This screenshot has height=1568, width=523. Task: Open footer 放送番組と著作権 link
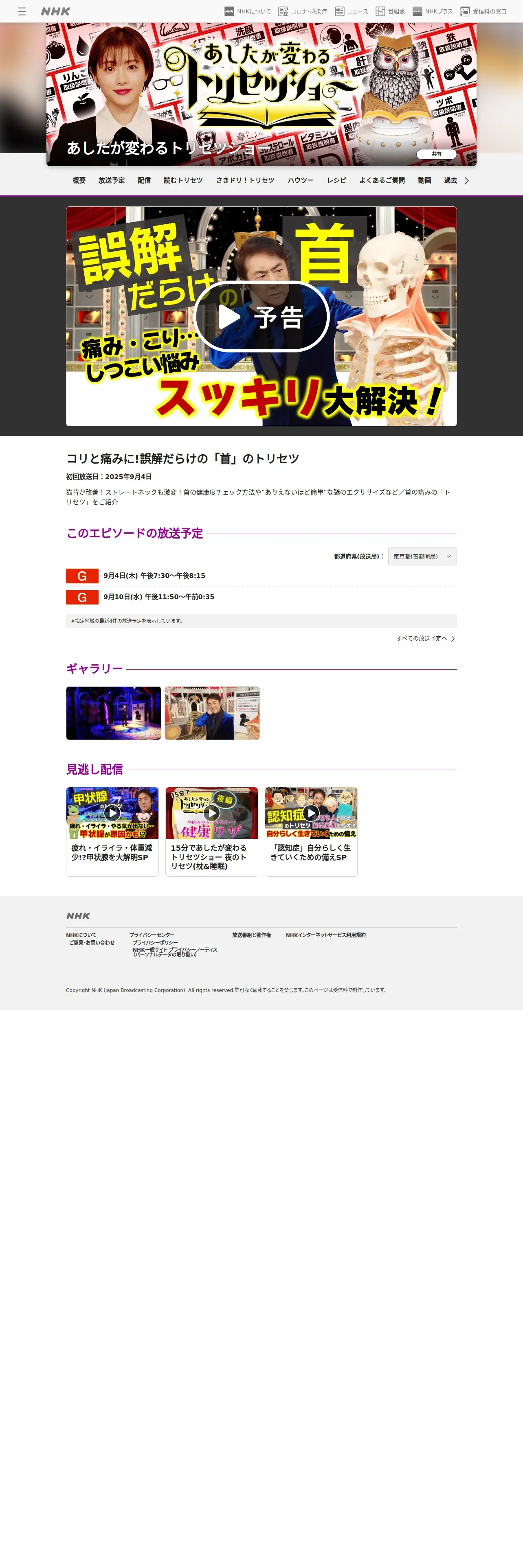[251, 935]
